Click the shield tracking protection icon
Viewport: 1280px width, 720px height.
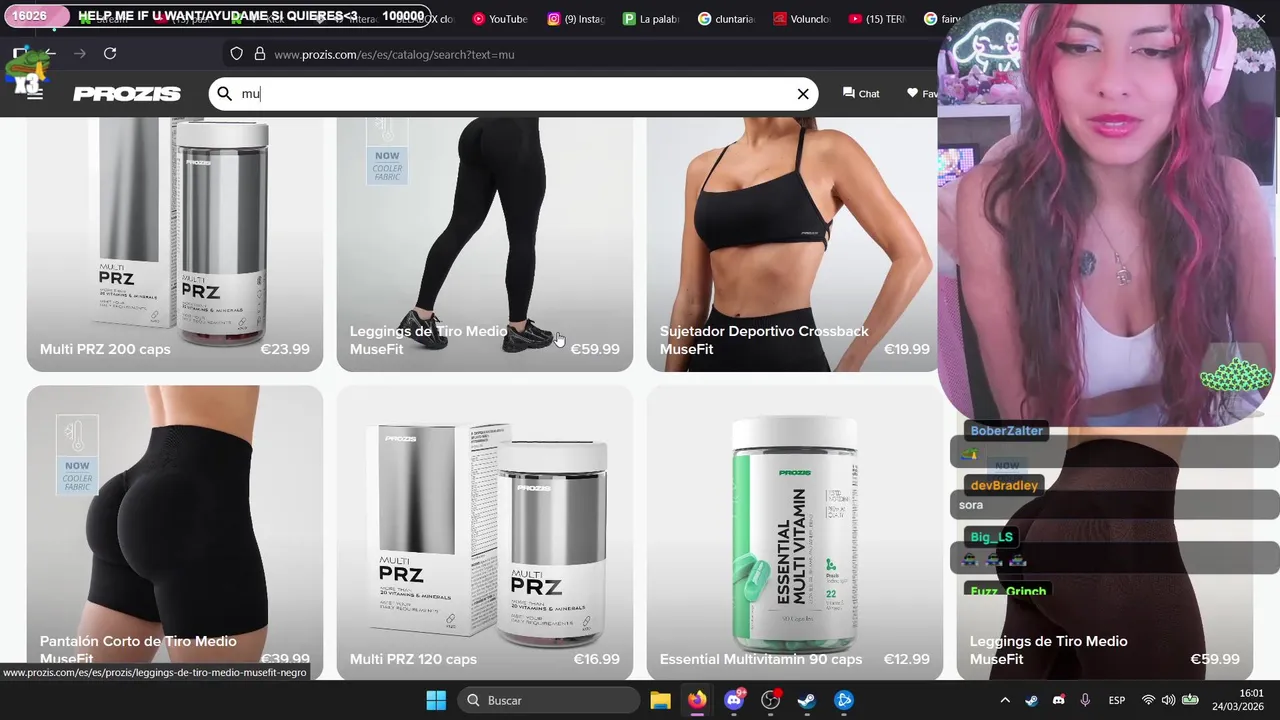click(x=237, y=54)
